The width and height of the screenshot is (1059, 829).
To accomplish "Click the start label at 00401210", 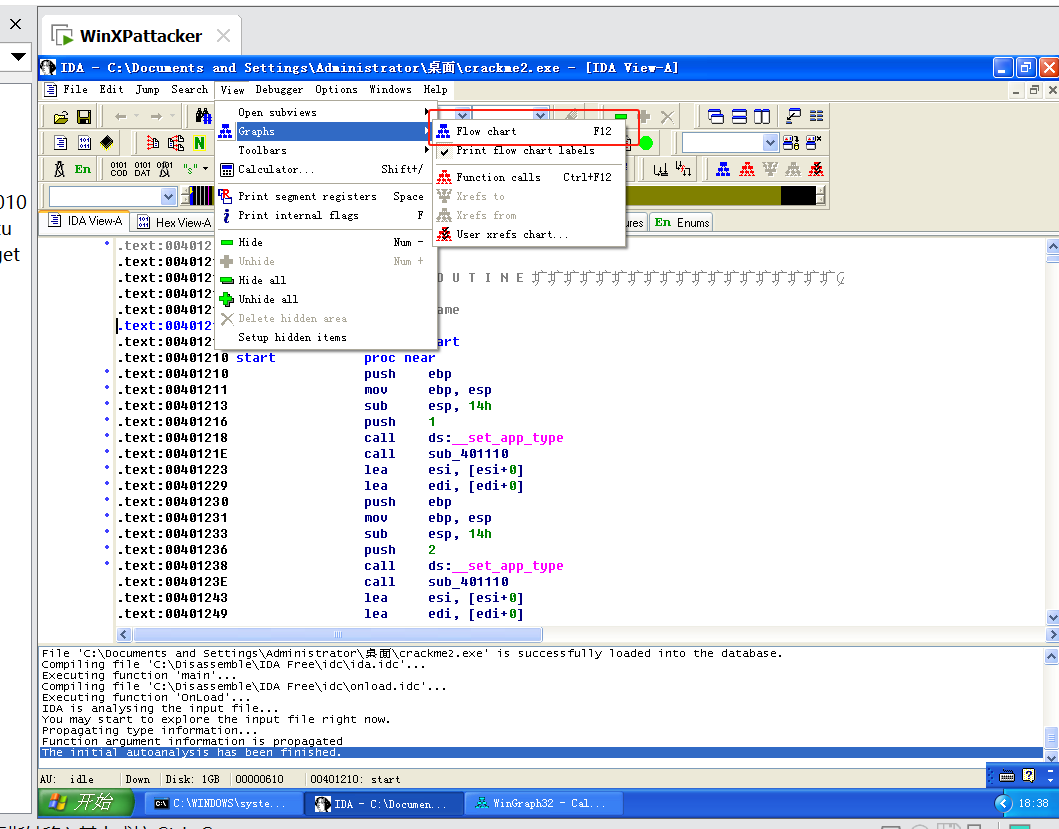I will [x=255, y=357].
